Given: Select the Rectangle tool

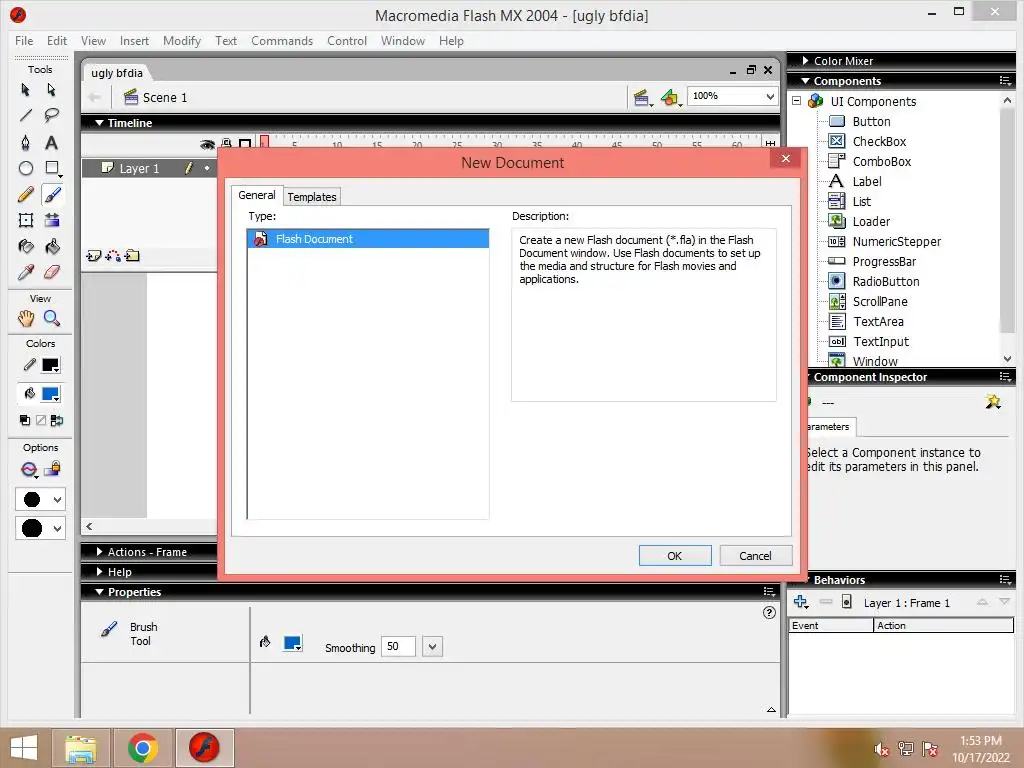Looking at the screenshot, I should [52, 168].
